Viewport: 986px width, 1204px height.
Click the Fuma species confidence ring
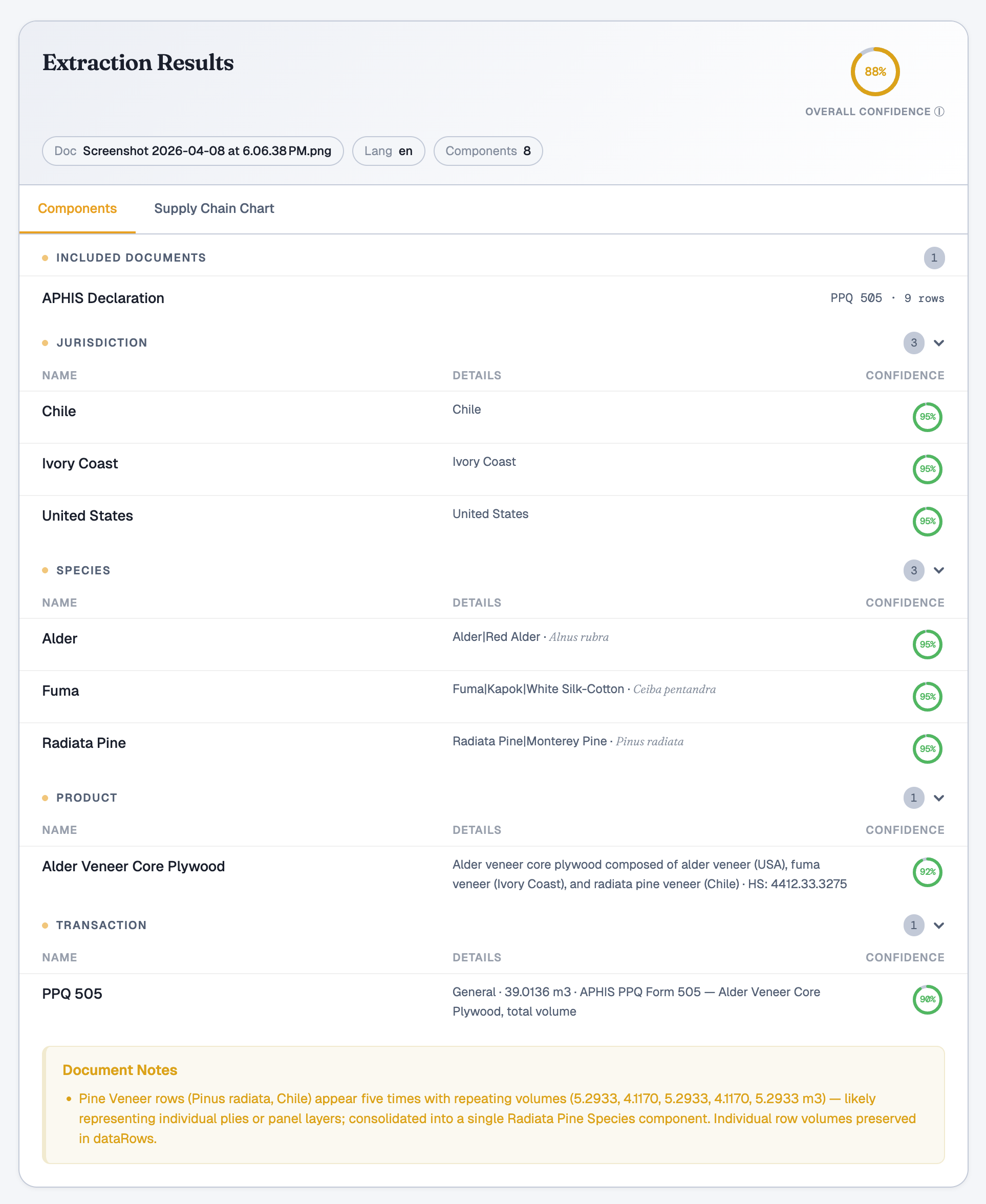(927, 697)
